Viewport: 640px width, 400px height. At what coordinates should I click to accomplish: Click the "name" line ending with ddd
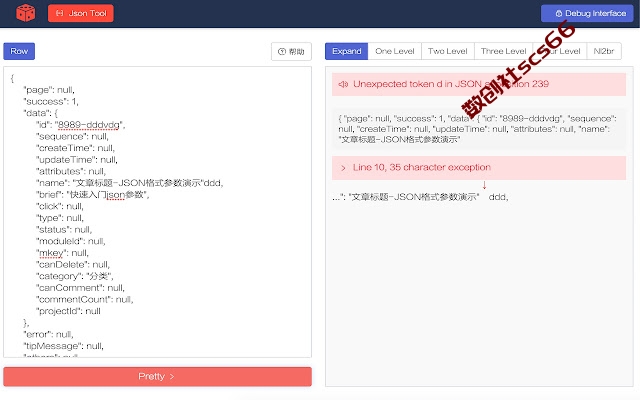click(x=130, y=183)
